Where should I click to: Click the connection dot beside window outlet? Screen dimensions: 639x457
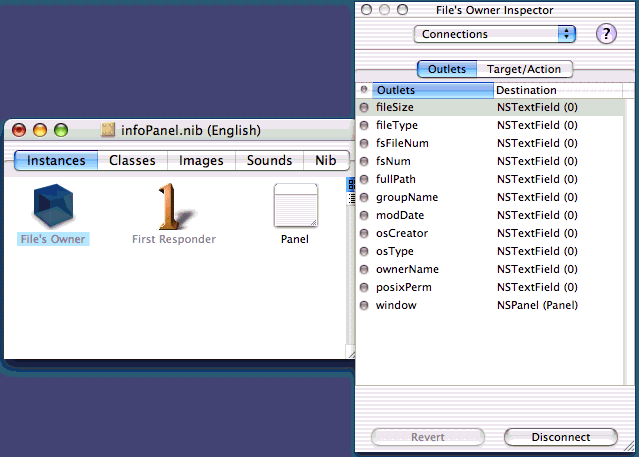click(x=364, y=305)
